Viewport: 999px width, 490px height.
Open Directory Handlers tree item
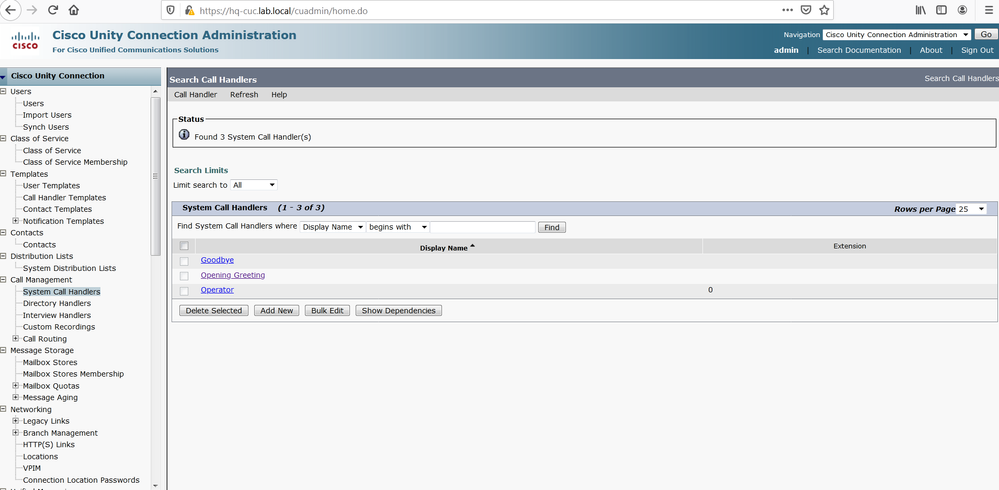point(57,303)
